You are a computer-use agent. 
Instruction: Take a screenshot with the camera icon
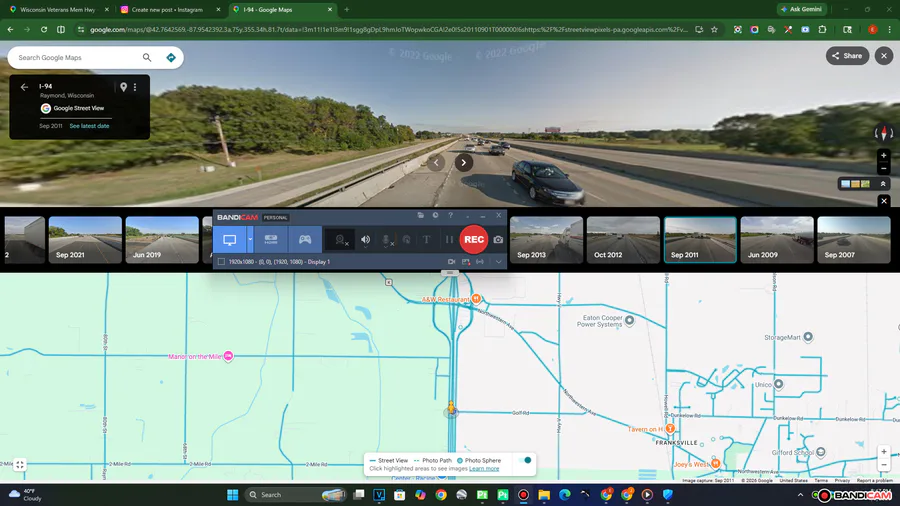click(498, 240)
